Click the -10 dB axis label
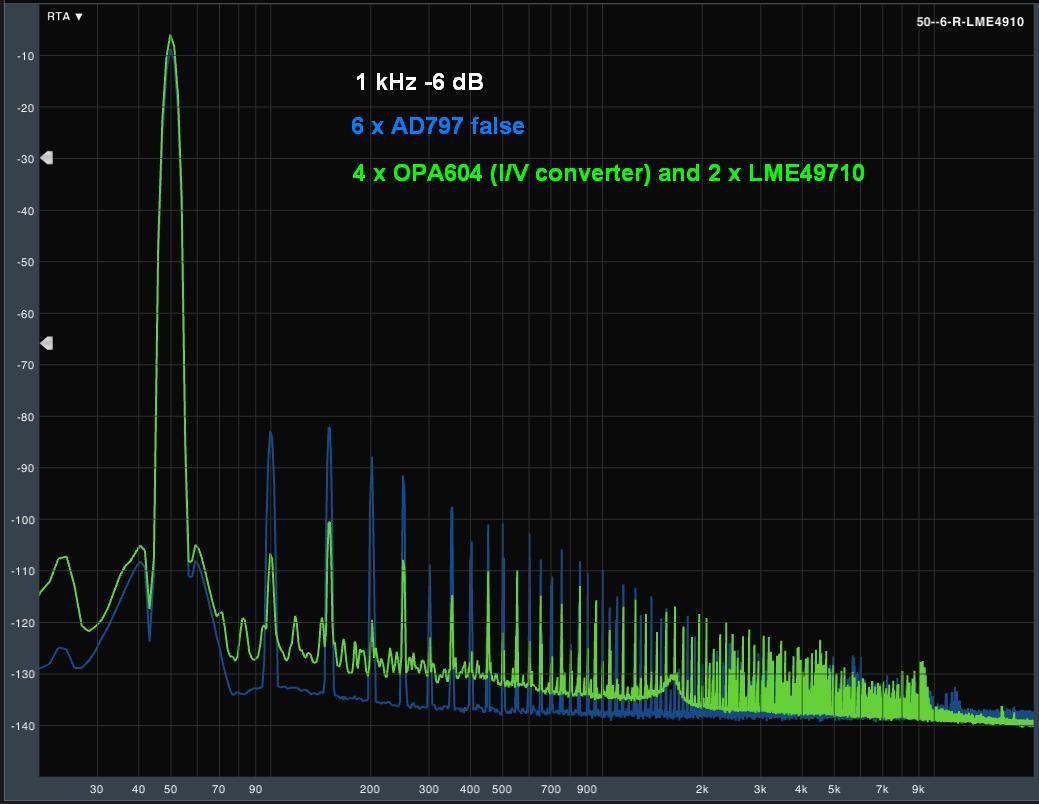The width and height of the screenshot is (1039, 804). [x=25, y=56]
